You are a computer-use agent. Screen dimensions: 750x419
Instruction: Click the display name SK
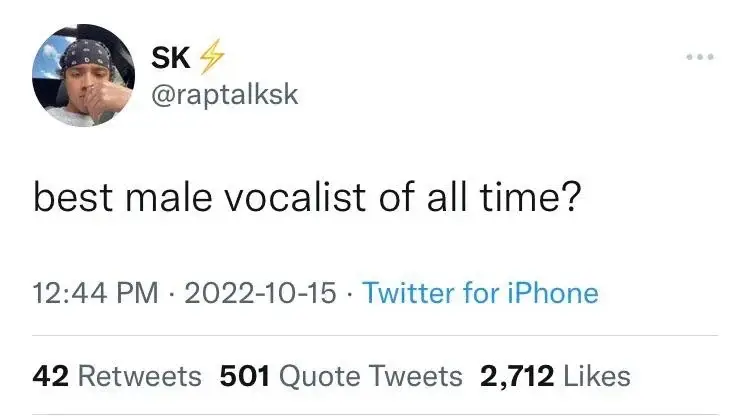pos(171,57)
